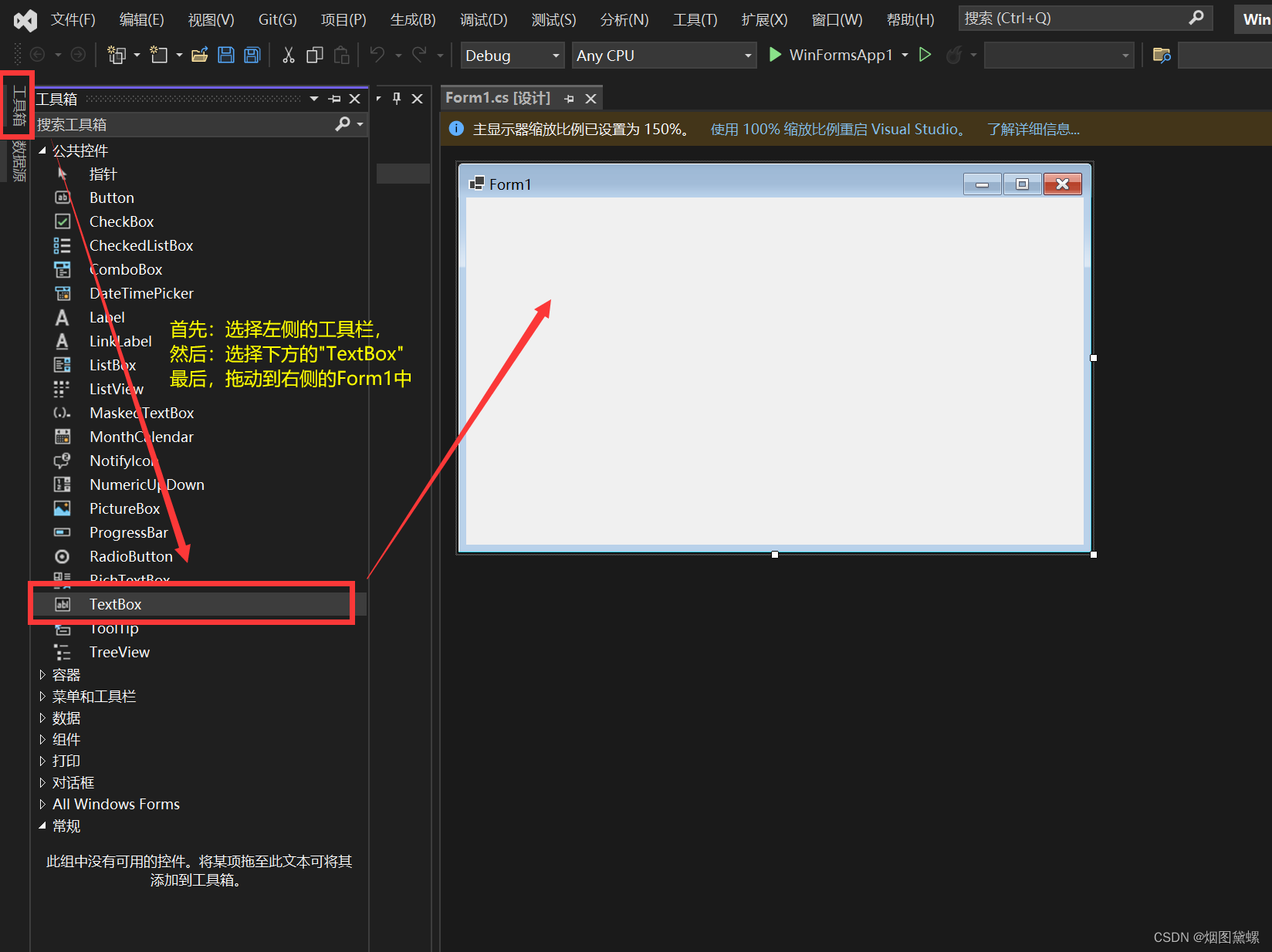Screen dimensions: 1272x952
Task: Pin the Form1.cs designer tab
Action: [569, 98]
